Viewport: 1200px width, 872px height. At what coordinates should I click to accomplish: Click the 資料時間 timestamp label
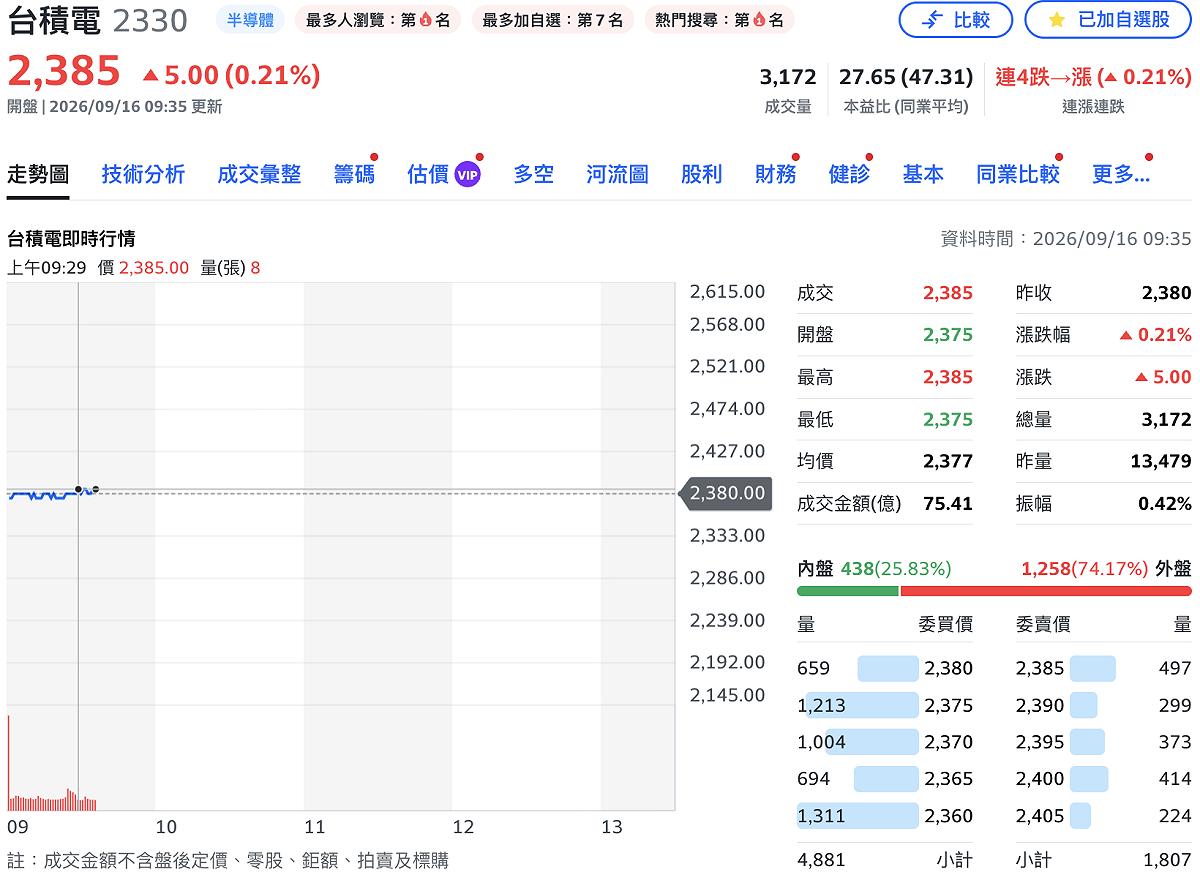click(x=1066, y=239)
